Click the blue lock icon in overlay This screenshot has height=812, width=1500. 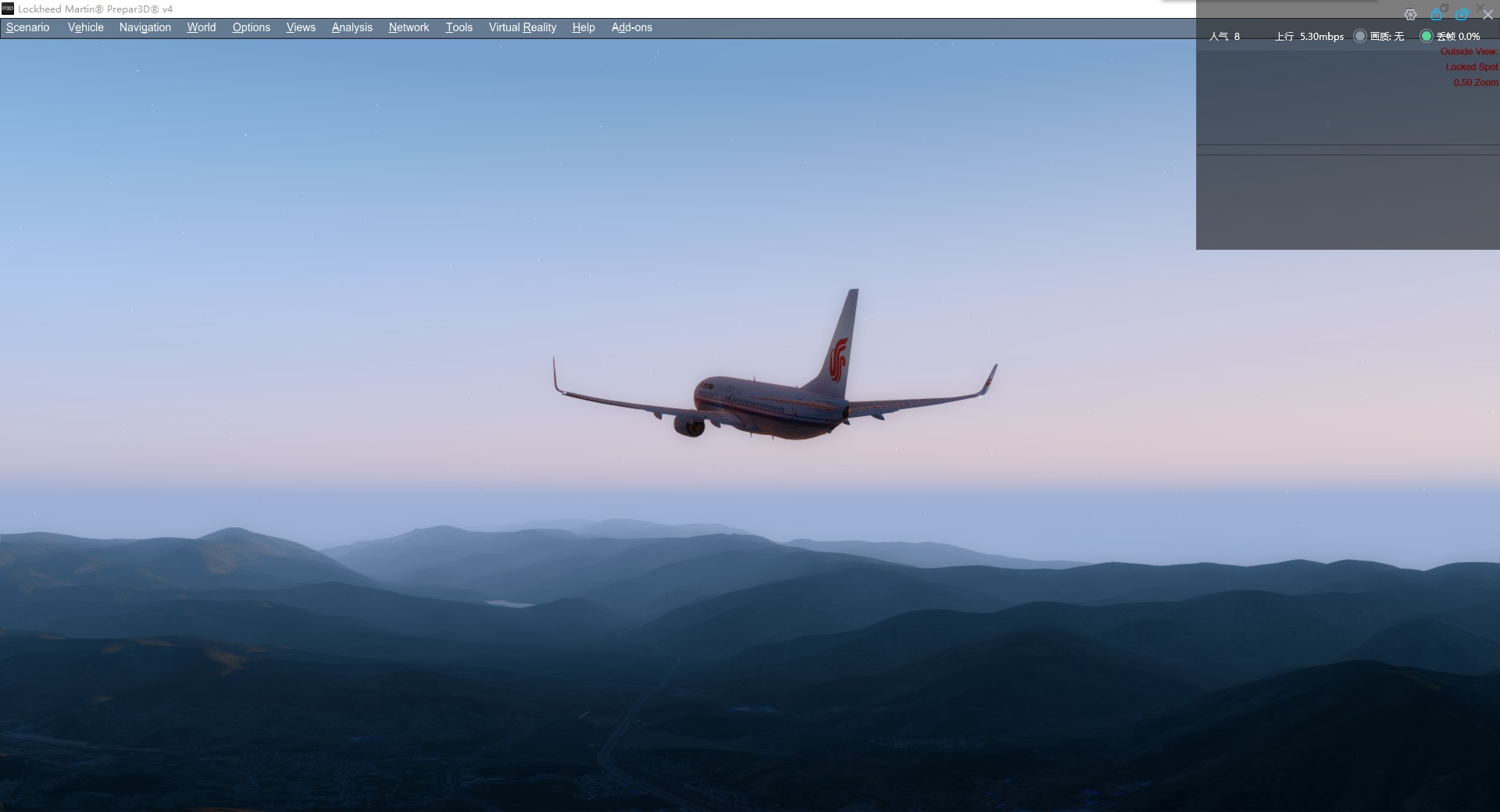click(1436, 15)
